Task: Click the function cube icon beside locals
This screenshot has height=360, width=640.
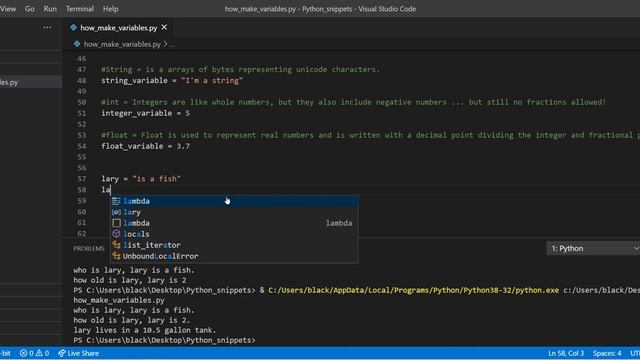Action: click(x=116, y=234)
